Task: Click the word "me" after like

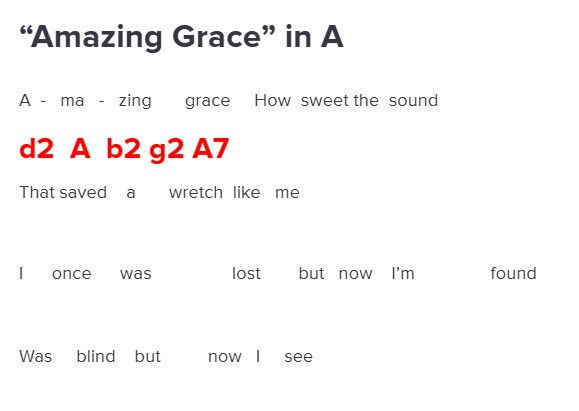Action: [287, 193]
